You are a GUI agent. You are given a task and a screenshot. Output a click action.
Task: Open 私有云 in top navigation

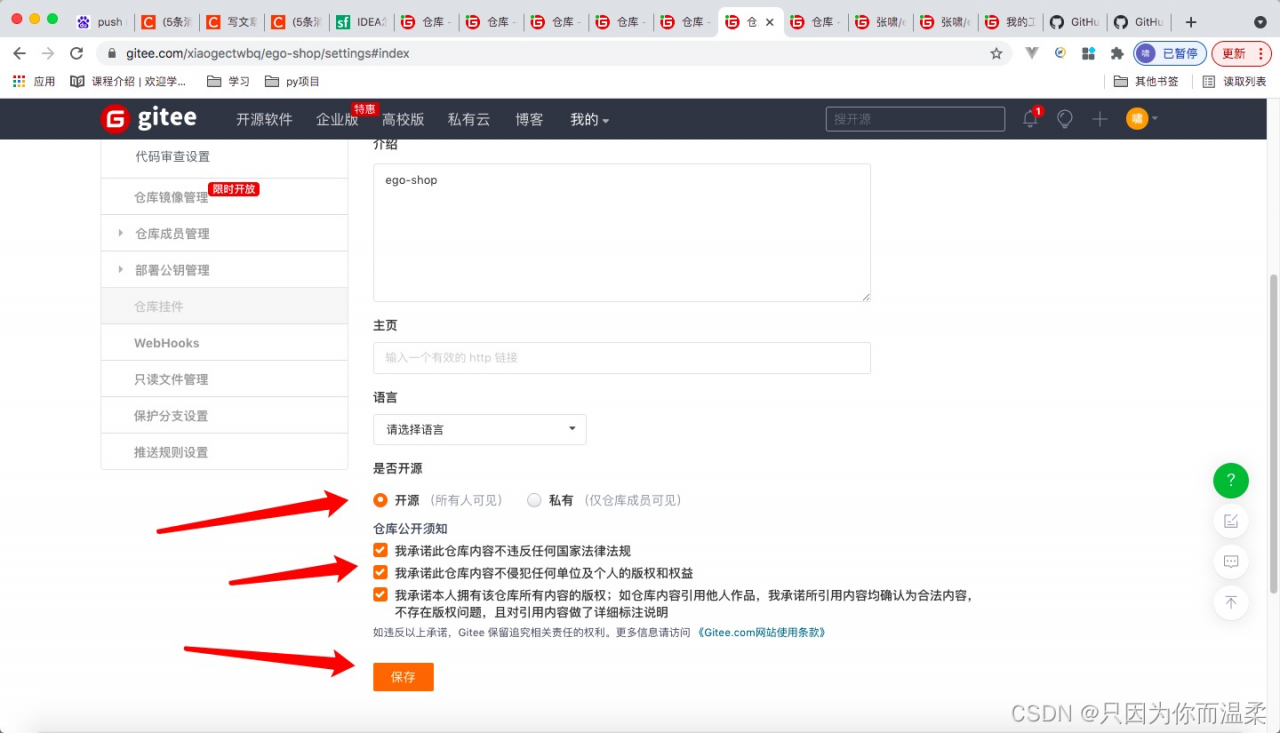469,119
